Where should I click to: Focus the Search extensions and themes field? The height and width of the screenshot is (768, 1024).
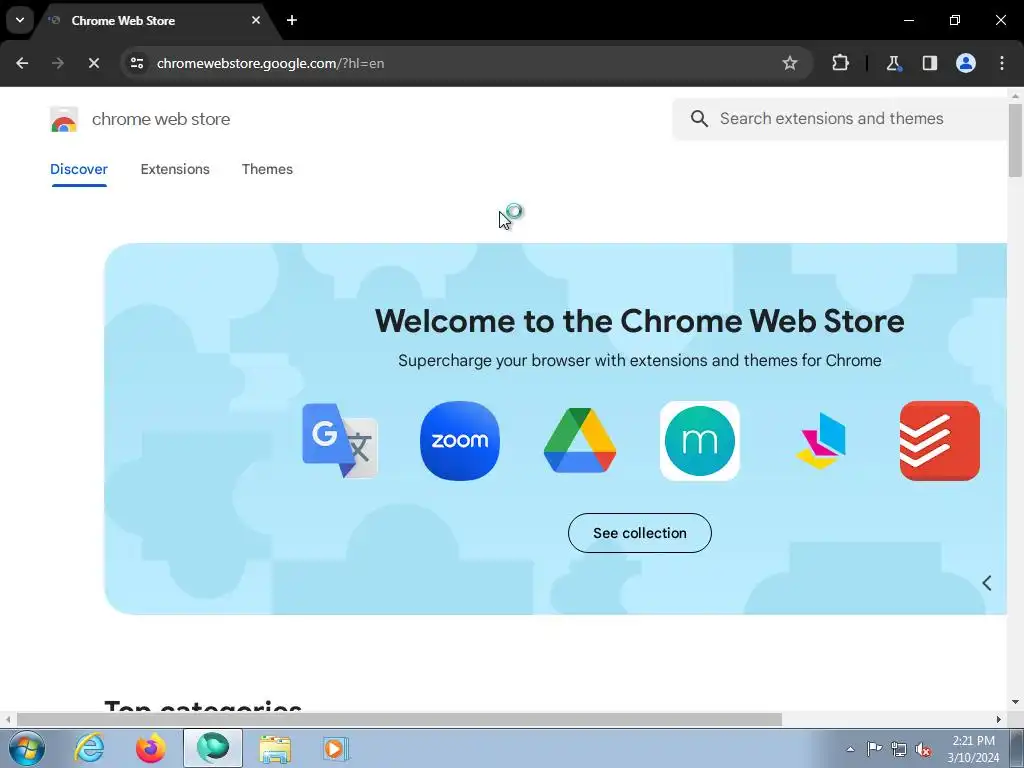839,119
